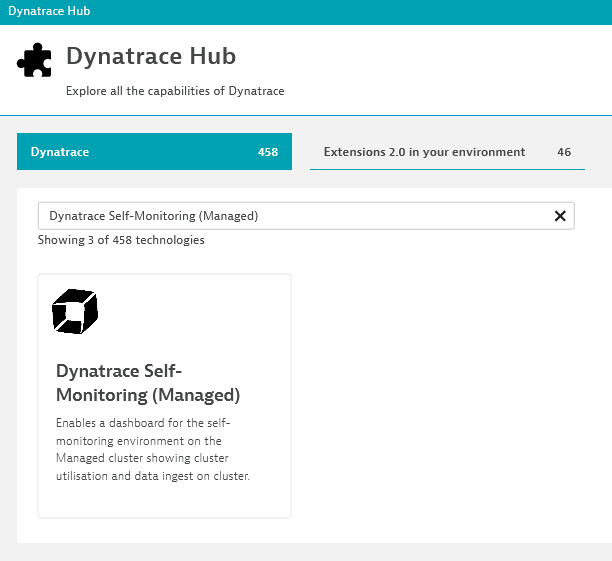The width and height of the screenshot is (612, 561).
Task: Click the card description starting 'Enables a dashboard'
Action: (x=153, y=449)
